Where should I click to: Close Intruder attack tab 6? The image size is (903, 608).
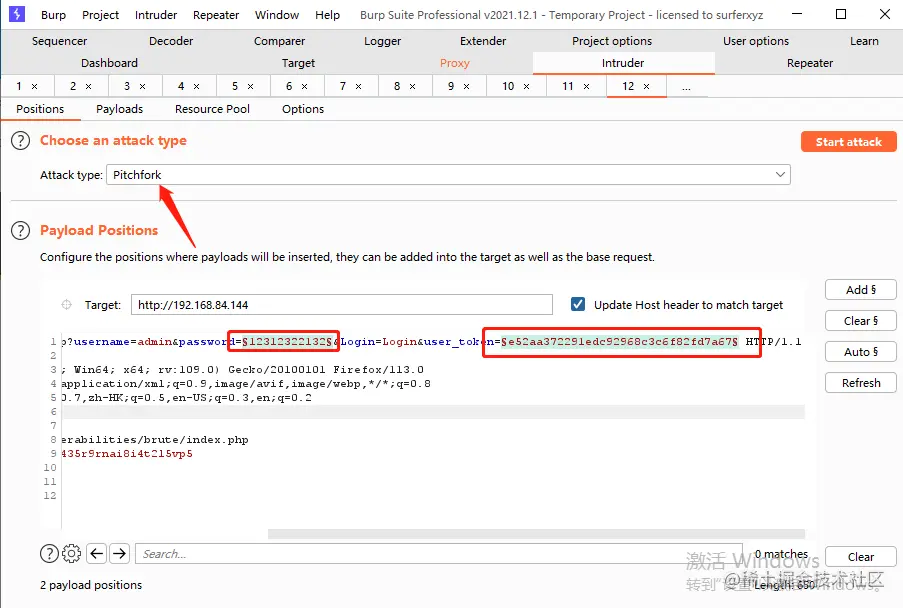305,86
